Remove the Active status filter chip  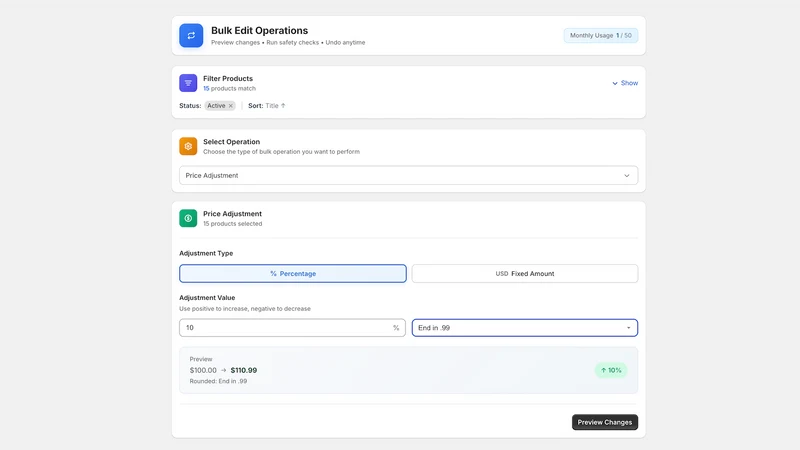coord(231,106)
